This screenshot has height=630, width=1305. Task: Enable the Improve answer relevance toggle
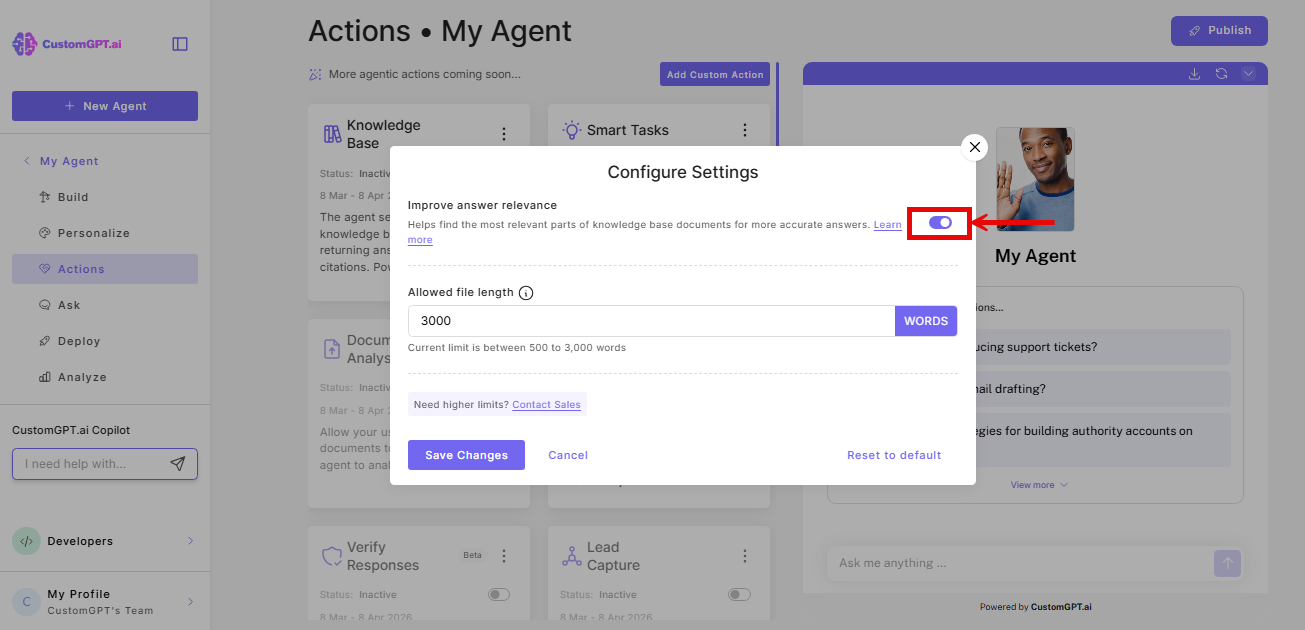[938, 224]
